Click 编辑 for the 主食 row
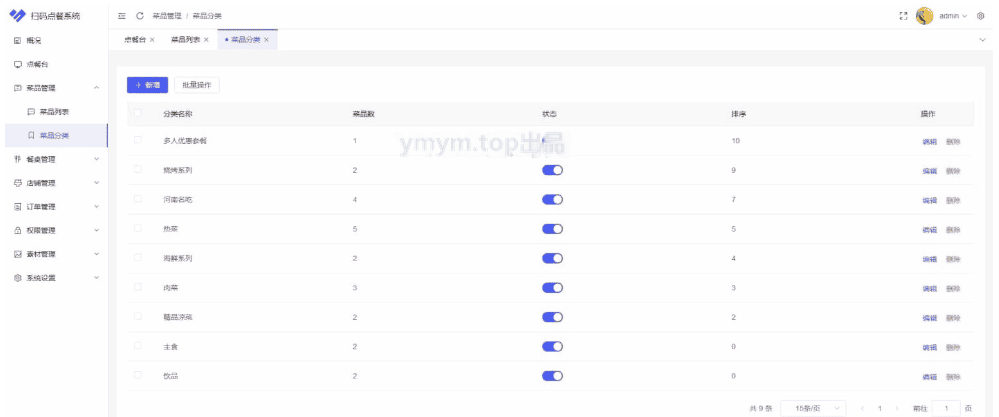The height and width of the screenshot is (417, 999). [930, 347]
